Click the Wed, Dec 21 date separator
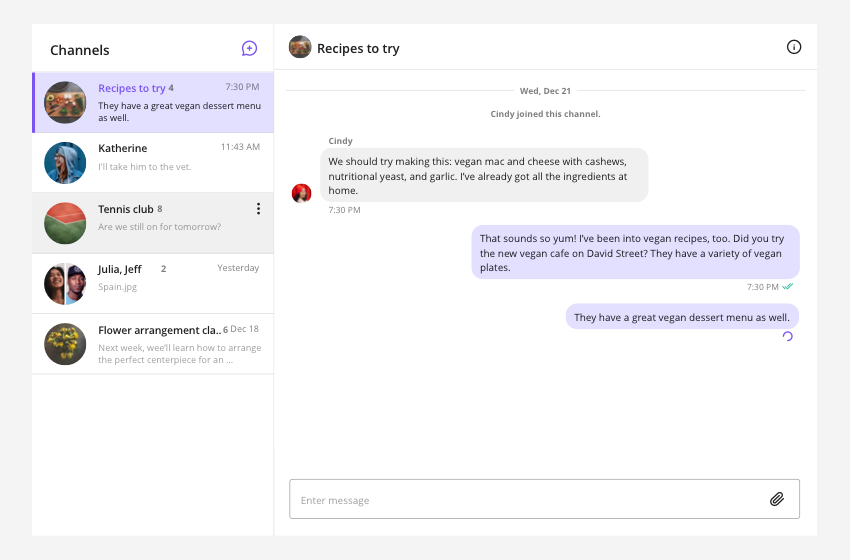The image size is (850, 560). tap(545, 91)
